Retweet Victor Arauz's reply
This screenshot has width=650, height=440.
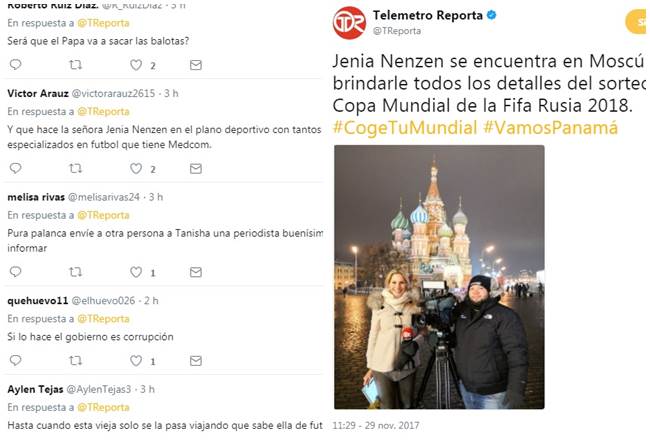75,168
